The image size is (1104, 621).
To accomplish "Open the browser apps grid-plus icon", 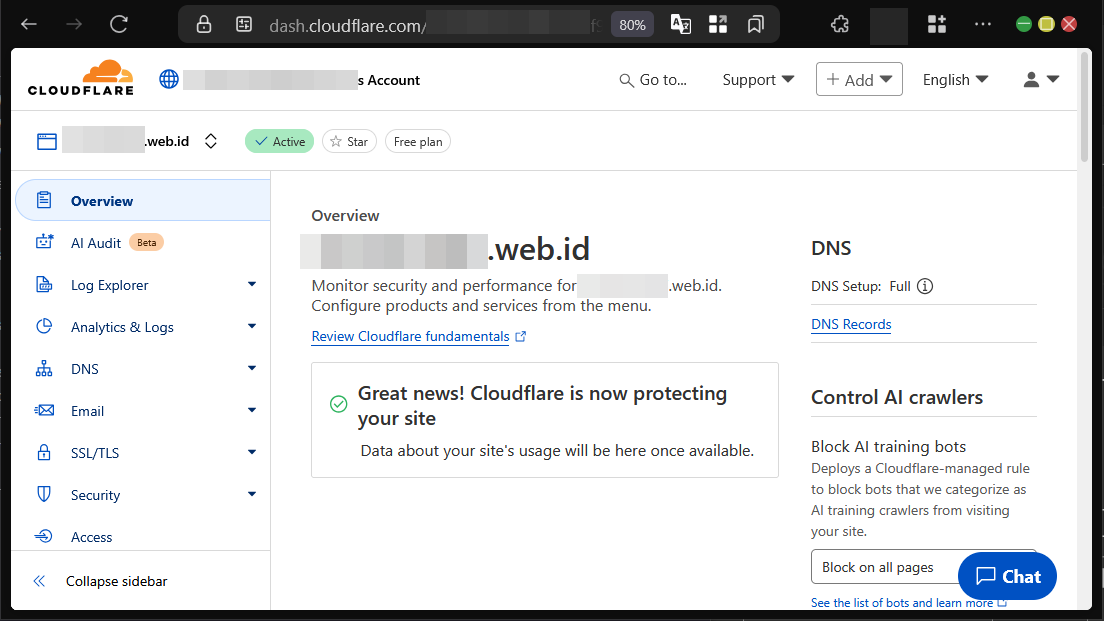I will tap(936, 25).
